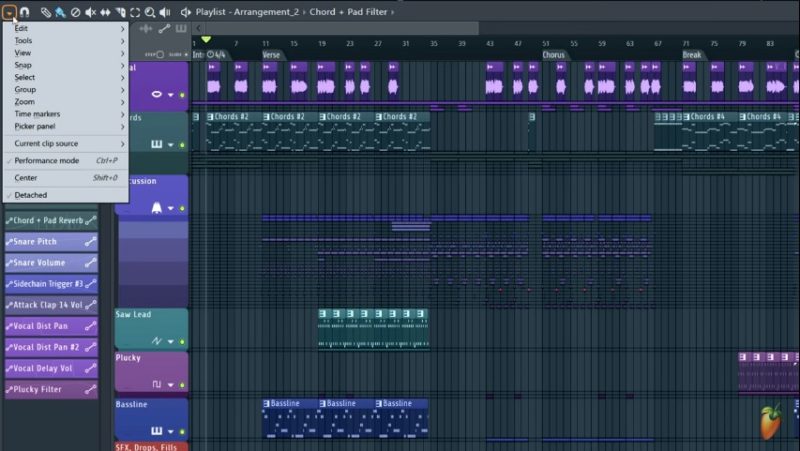Screen dimensions: 800x451
Task: Open the Plucky track dropdown arrow
Action: click(x=171, y=385)
